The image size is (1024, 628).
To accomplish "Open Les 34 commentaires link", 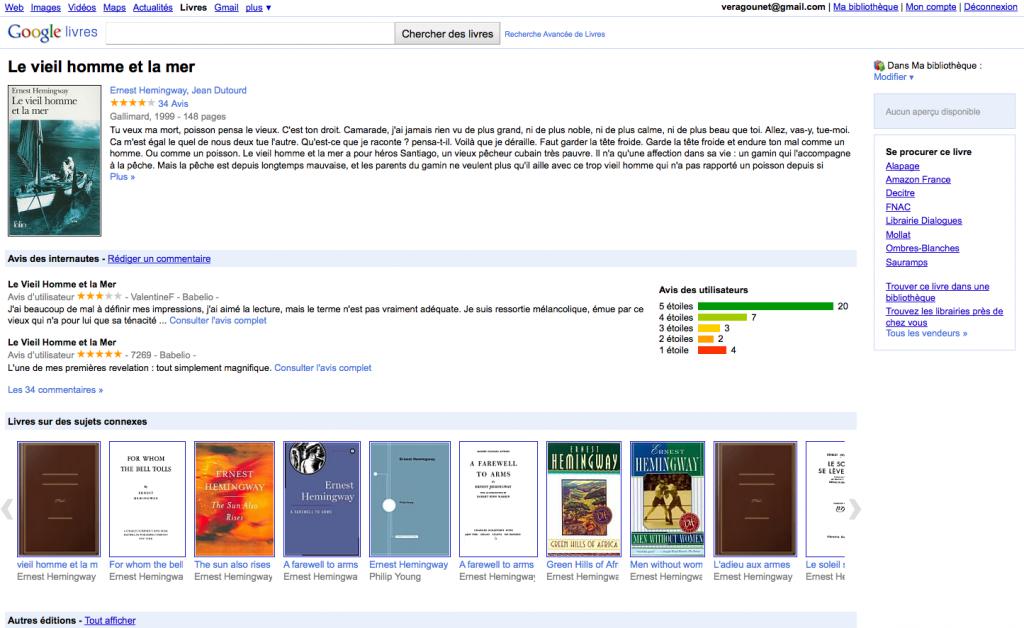I will point(56,390).
